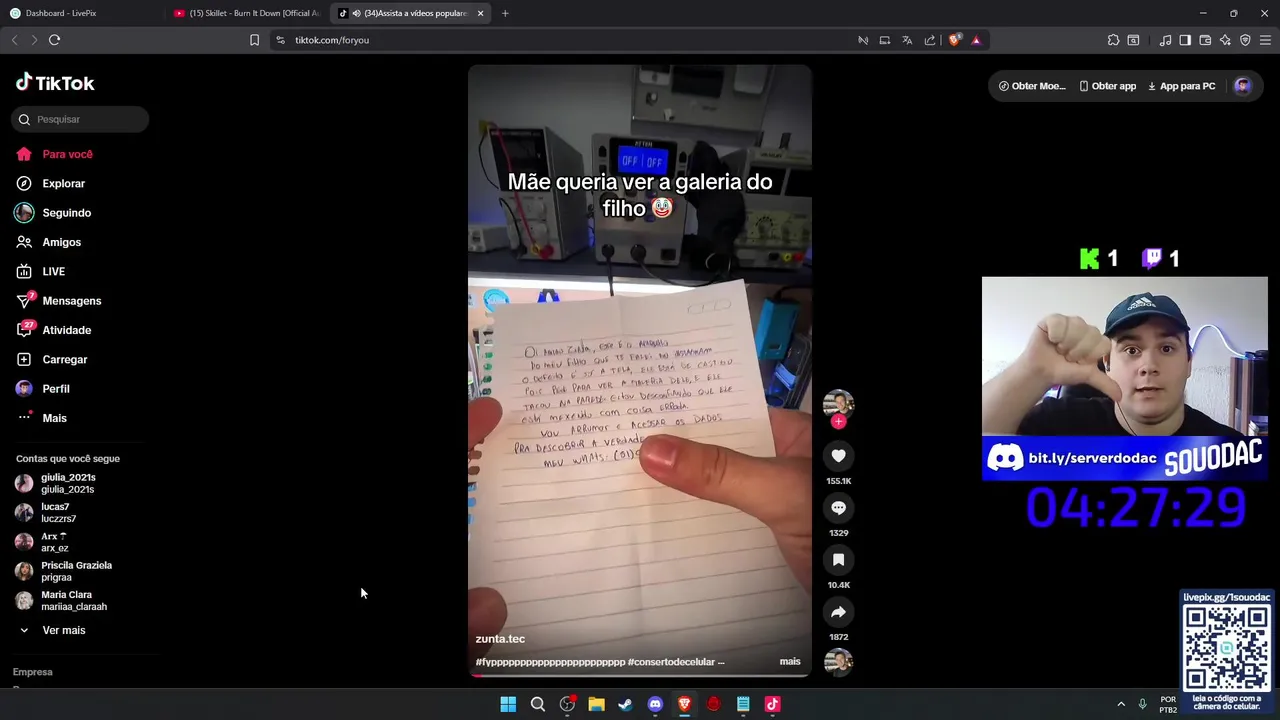1280x720 pixels.
Task: Open the creator avatar beside video
Action: click(838, 404)
